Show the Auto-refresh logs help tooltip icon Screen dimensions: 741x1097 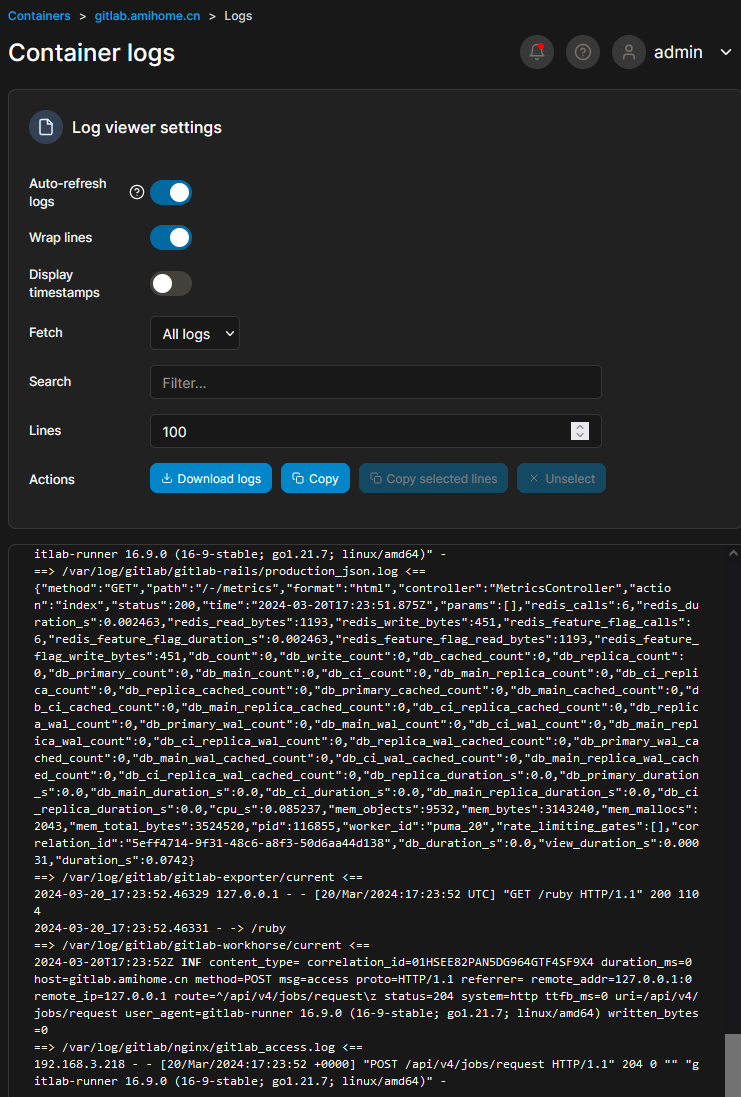coord(137,192)
